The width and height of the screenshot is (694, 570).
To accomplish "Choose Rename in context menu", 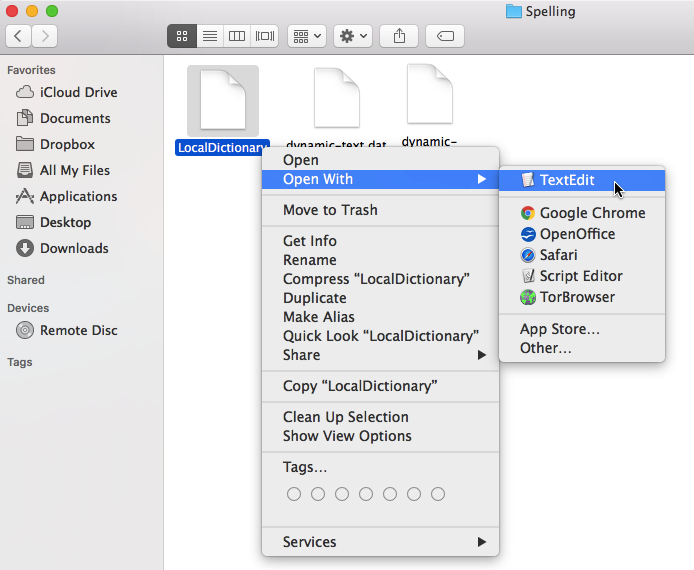I will coord(380,260).
